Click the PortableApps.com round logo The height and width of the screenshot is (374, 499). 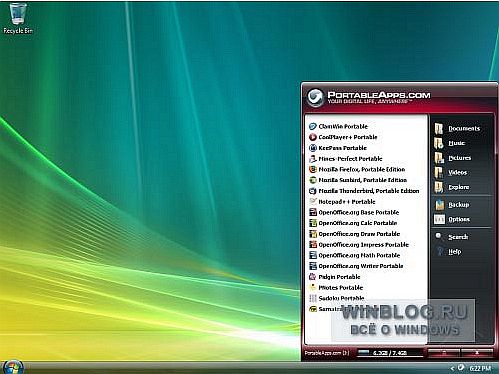point(315,97)
